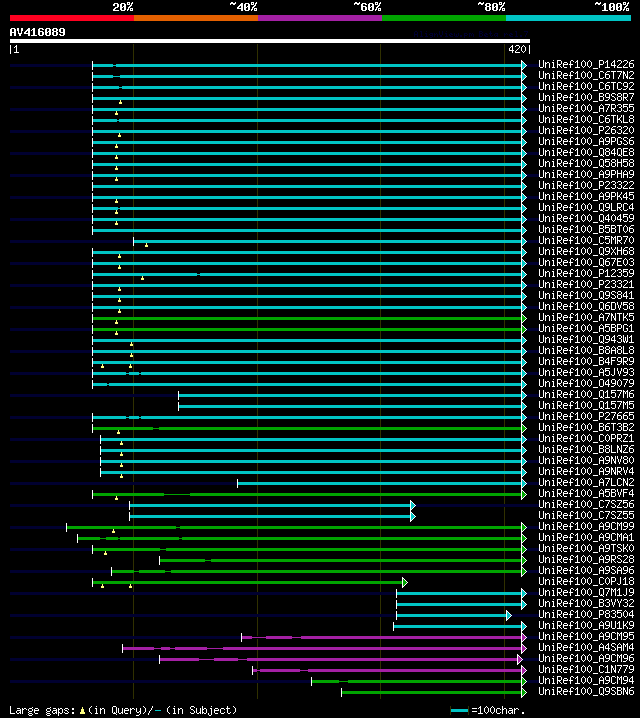Select the UniRef100_Q7M1J9 label
640x718 pixels.
(586, 592)
